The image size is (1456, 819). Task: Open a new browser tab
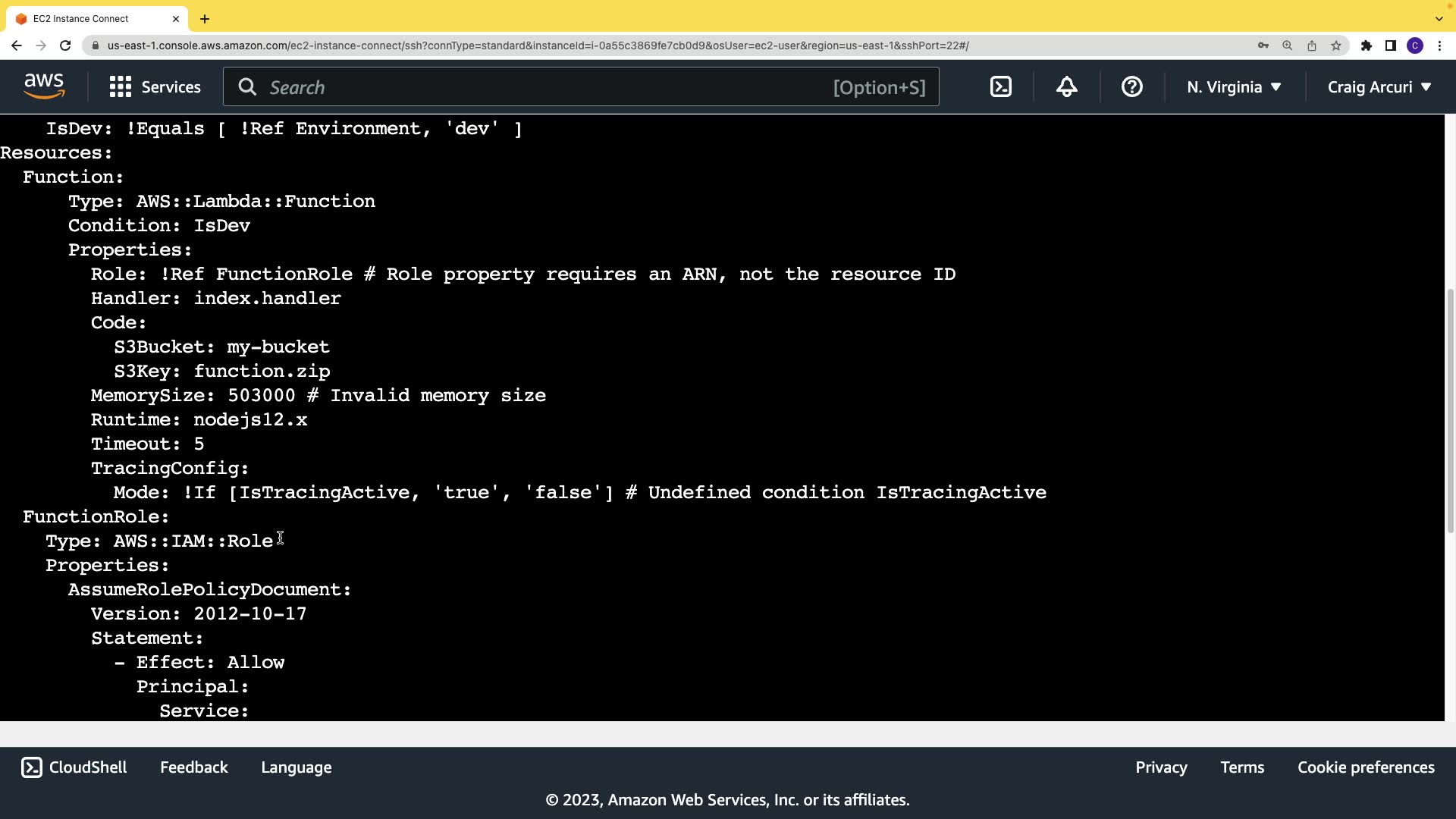pos(205,18)
